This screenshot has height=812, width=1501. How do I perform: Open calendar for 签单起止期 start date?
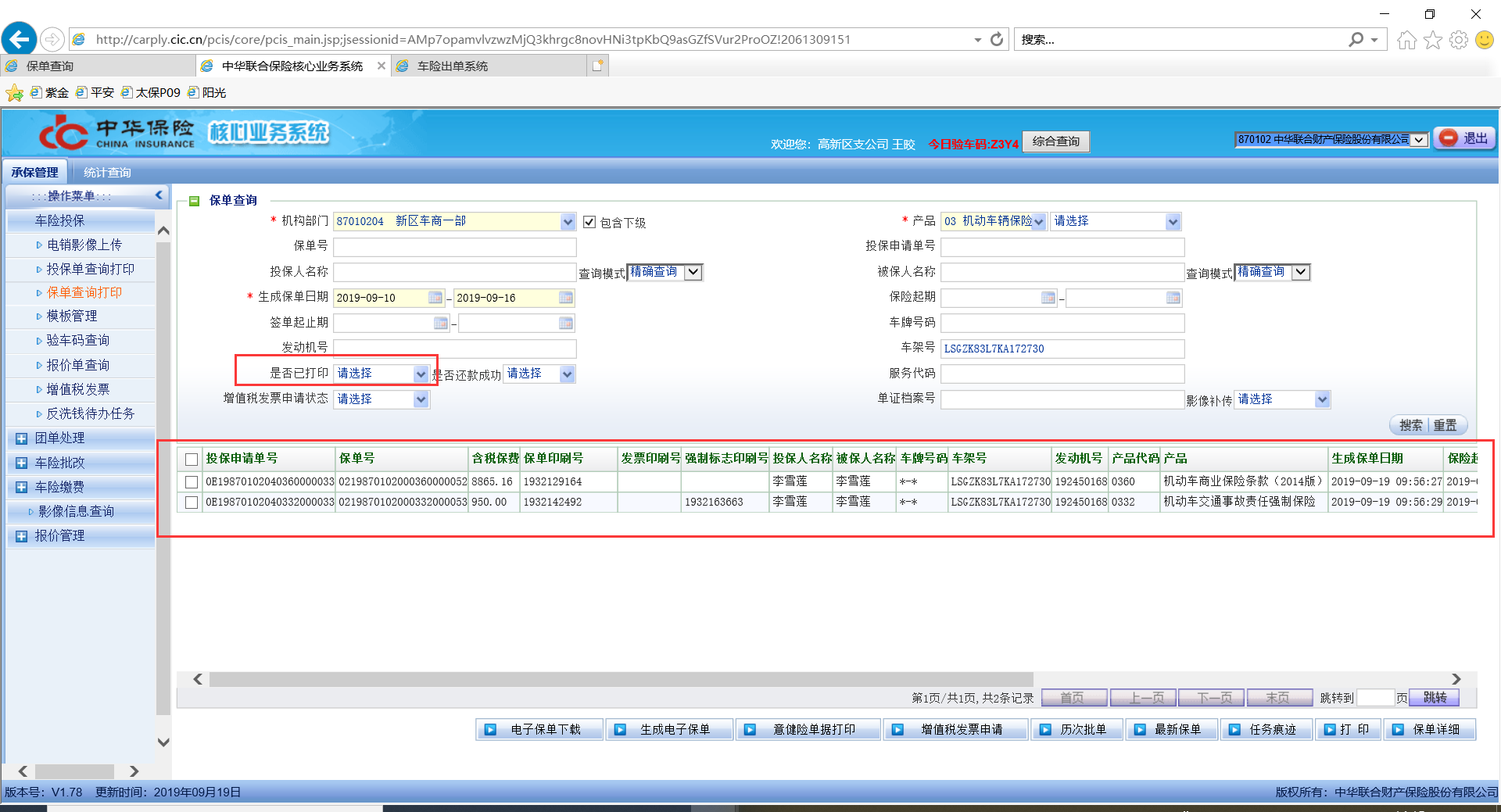tap(441, 323)
